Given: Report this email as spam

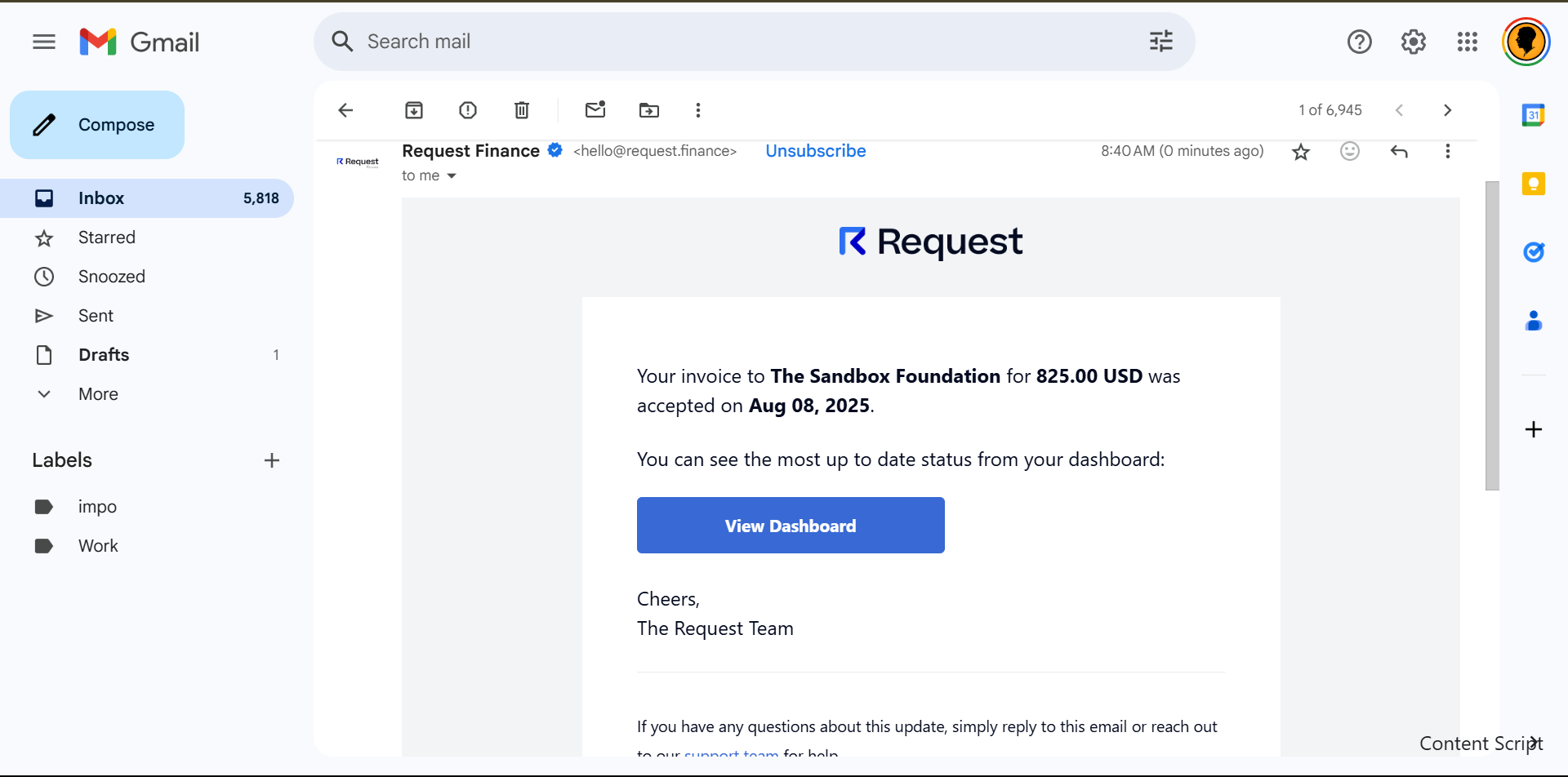Looking at the screenshot, I should tap(468, 110).
